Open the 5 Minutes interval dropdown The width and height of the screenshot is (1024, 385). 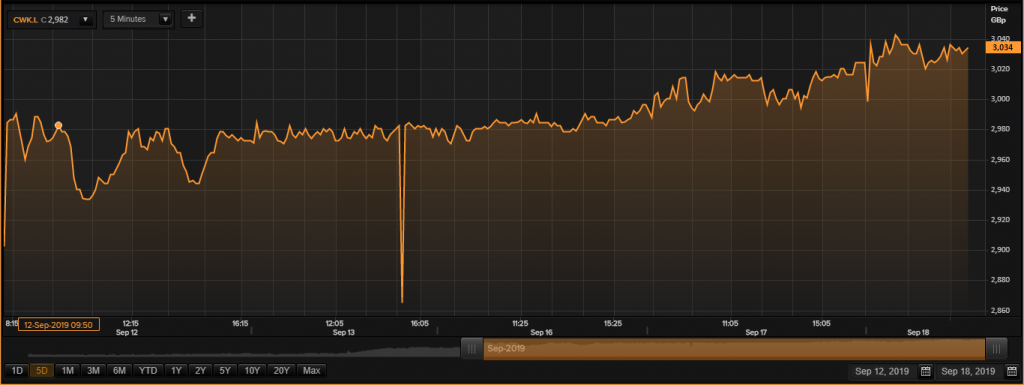tap(138, 20)
